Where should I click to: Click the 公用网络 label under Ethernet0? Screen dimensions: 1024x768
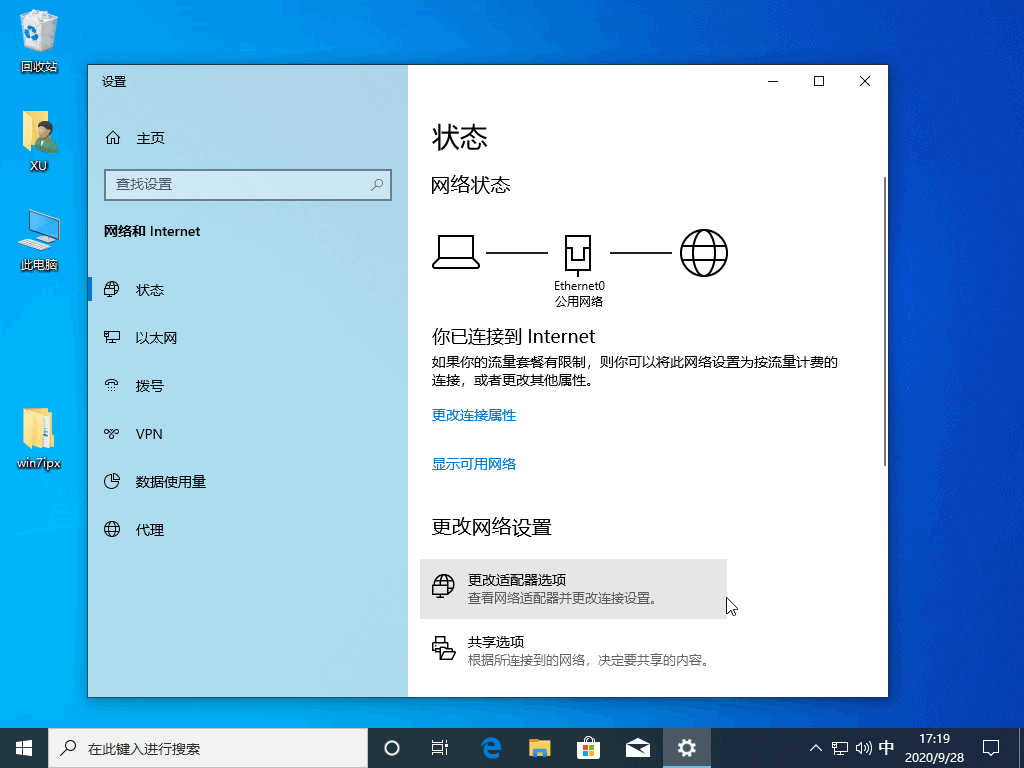click(579, 302)
